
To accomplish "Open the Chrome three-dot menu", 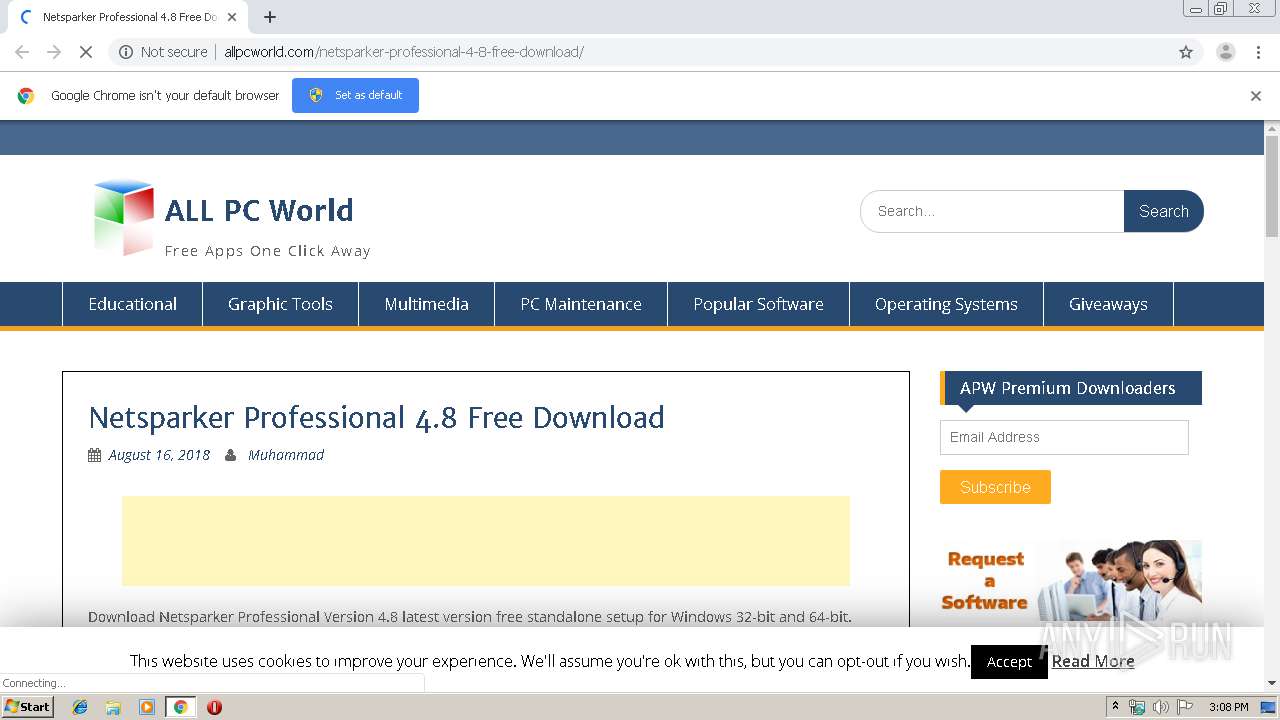I will 1258,52.
